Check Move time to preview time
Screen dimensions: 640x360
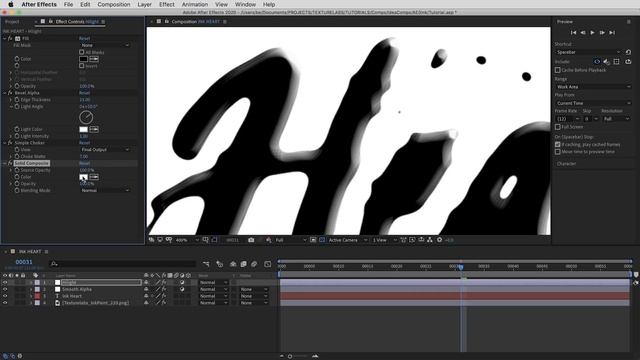click(x=558, y=152)
